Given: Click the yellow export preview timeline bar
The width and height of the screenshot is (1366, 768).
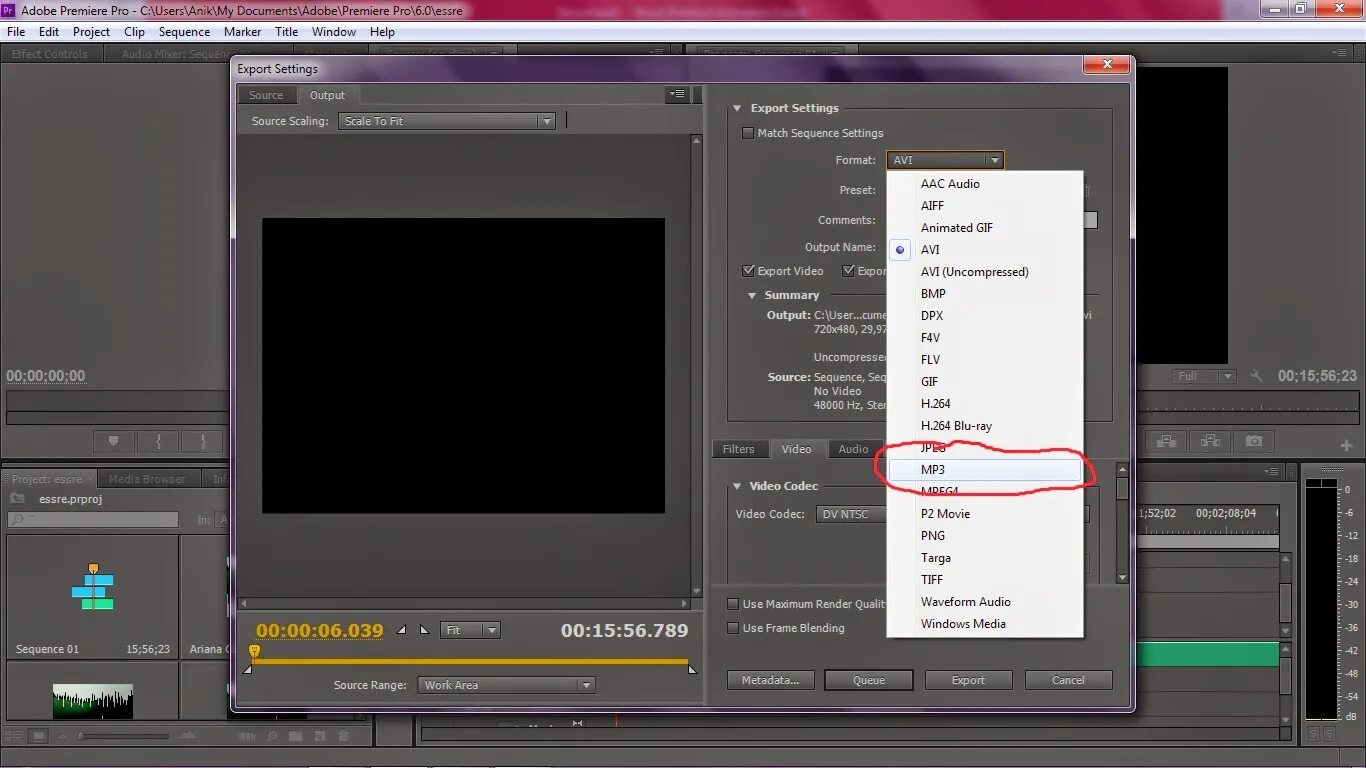Looking at the screenshot, I should point(472,661).
